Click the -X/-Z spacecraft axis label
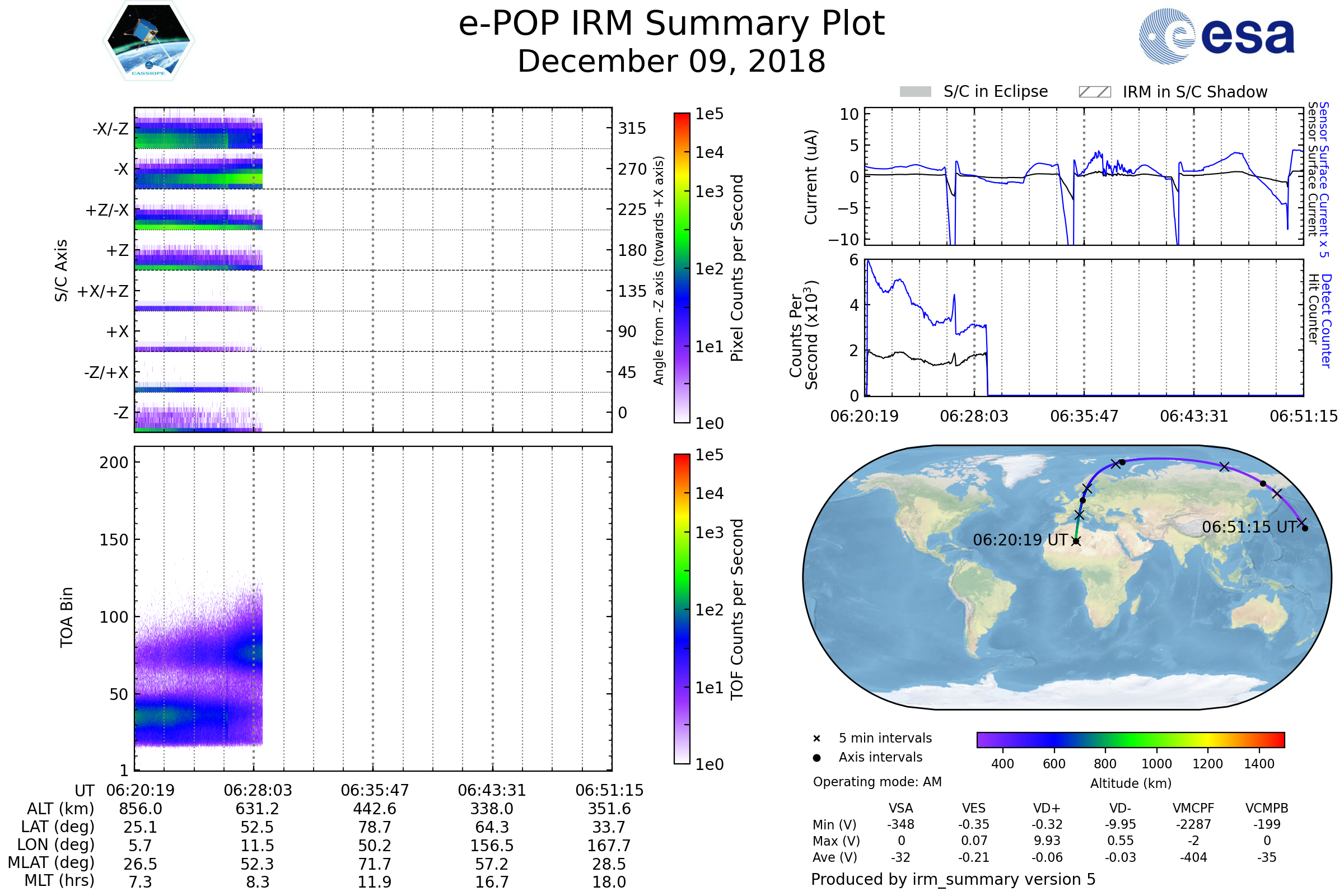 point(110,129)
